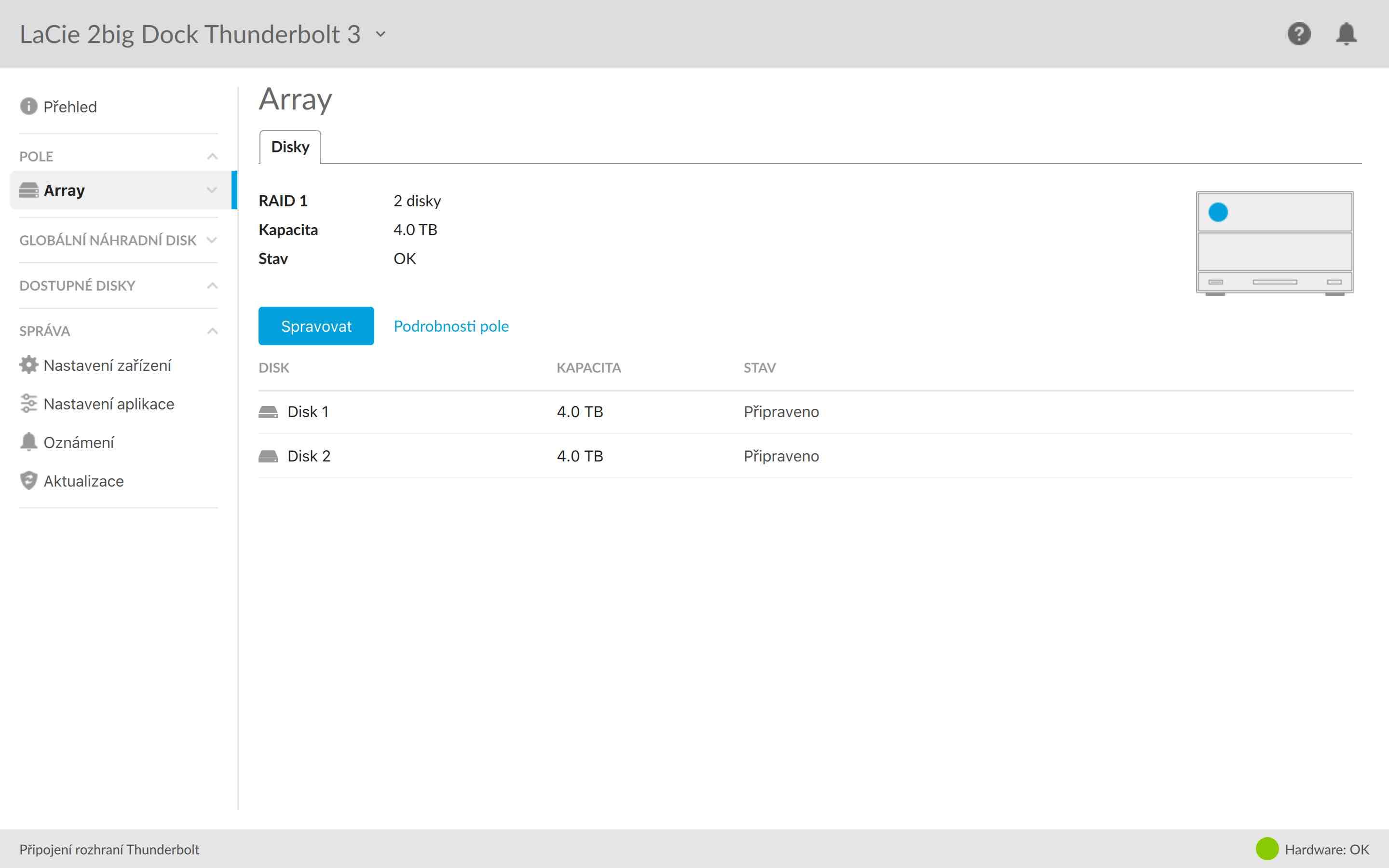Click the Spravovat button
The image size is (1389, 868).
(316, 326)
